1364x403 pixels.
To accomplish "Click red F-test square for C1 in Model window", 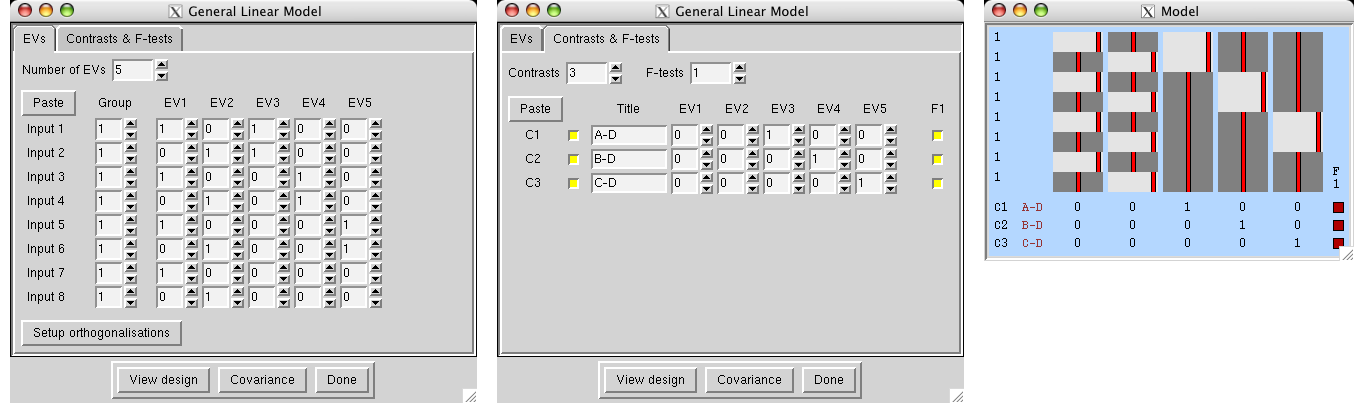I will tap(1339, 208).
